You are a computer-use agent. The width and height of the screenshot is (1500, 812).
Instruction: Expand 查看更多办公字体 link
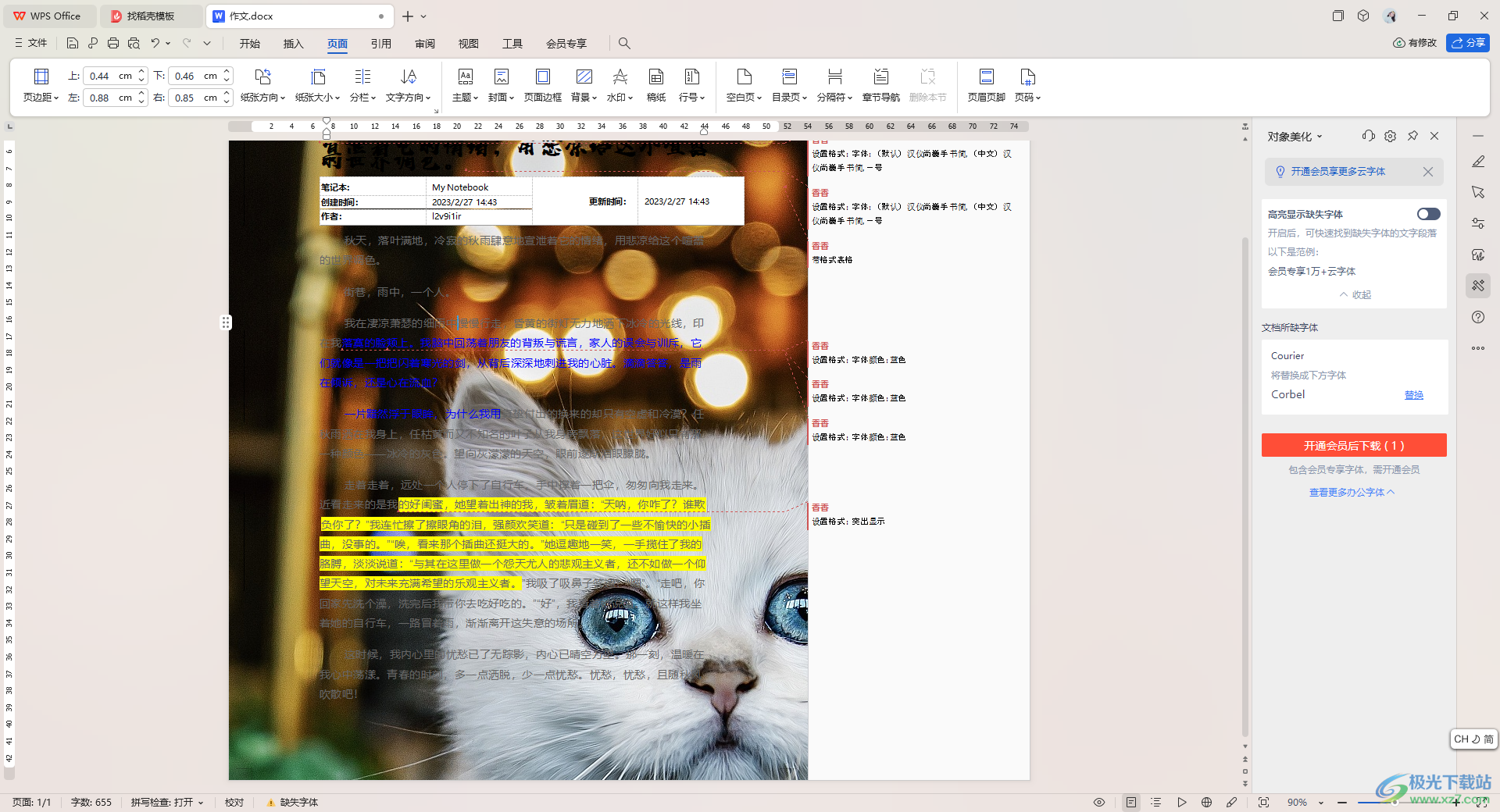1352,492
